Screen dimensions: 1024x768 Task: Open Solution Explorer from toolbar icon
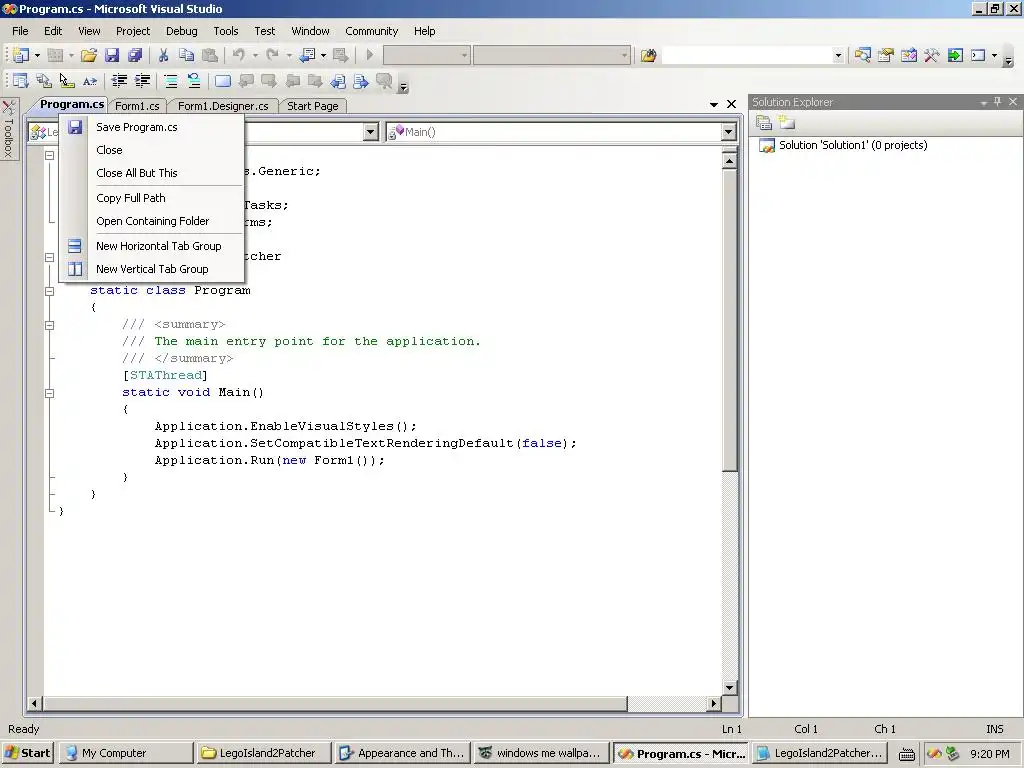click(x=862, y=56)
